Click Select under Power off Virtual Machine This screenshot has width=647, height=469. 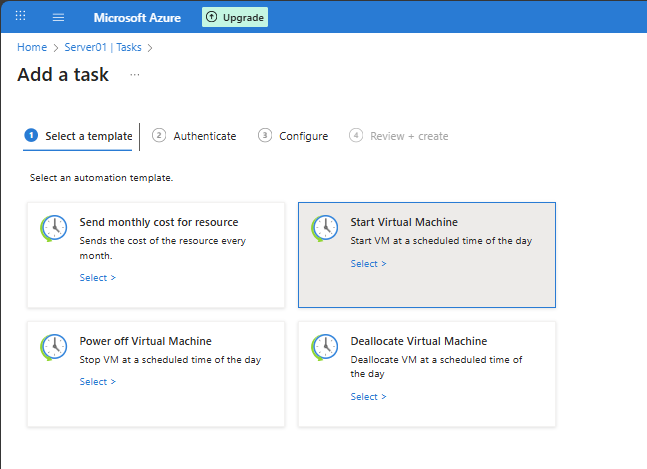click(97, 382)
